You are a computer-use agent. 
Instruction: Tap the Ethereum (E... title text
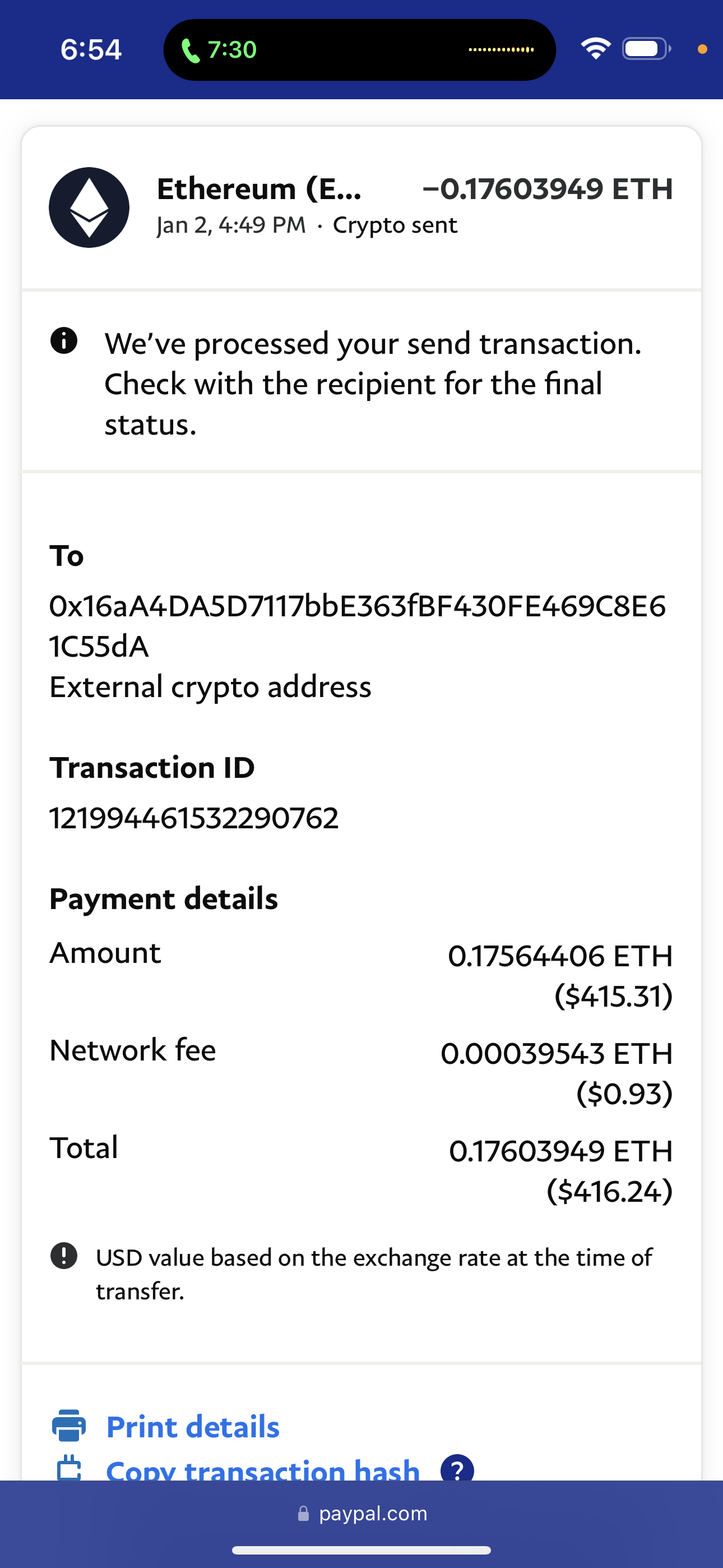tap(259, 188)
